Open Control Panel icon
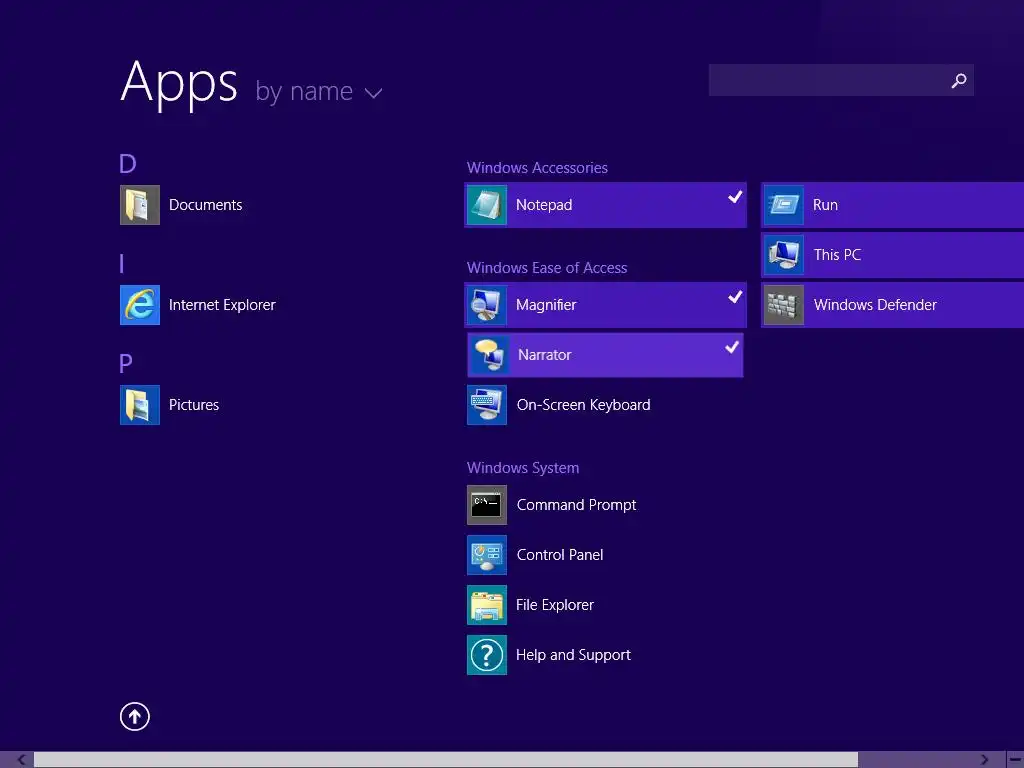The height and width of the screenshot is (768, 1024). click(x=487, y=555)
